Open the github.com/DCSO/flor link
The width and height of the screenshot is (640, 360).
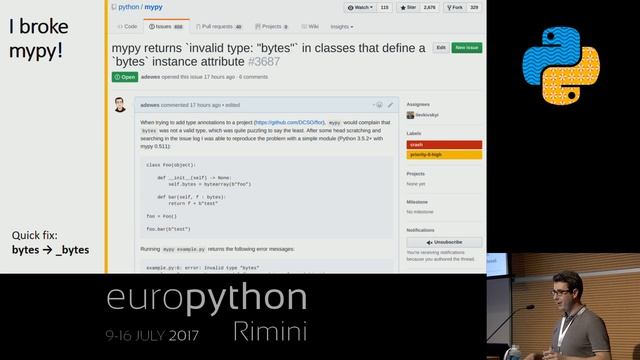[289, 122]
